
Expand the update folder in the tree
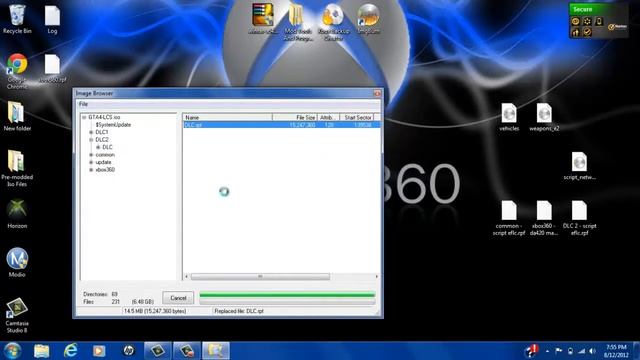[x=91, y=162]
